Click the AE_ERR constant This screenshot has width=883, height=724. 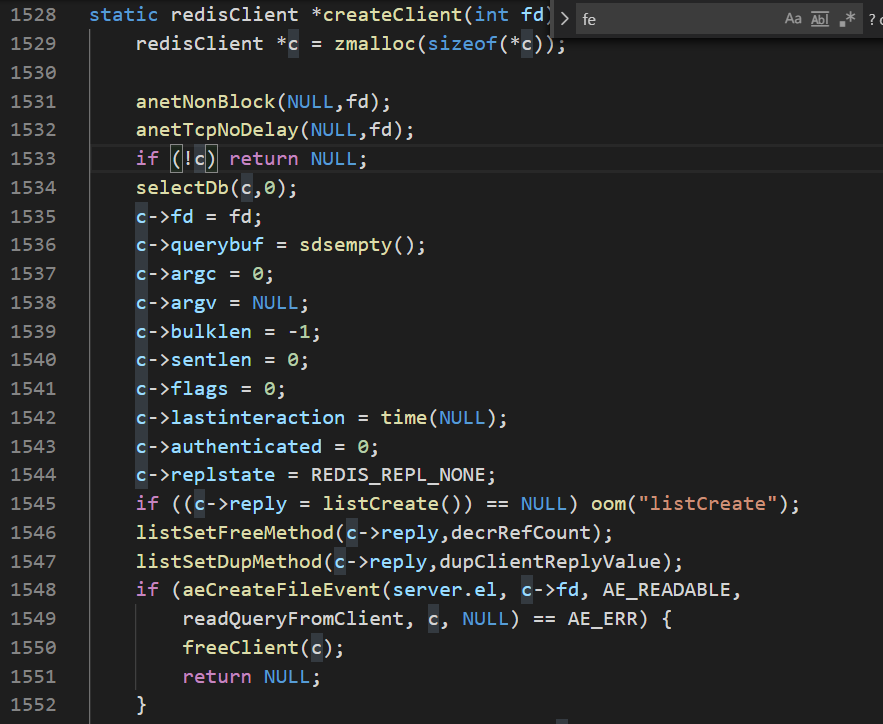coord(603,619)
